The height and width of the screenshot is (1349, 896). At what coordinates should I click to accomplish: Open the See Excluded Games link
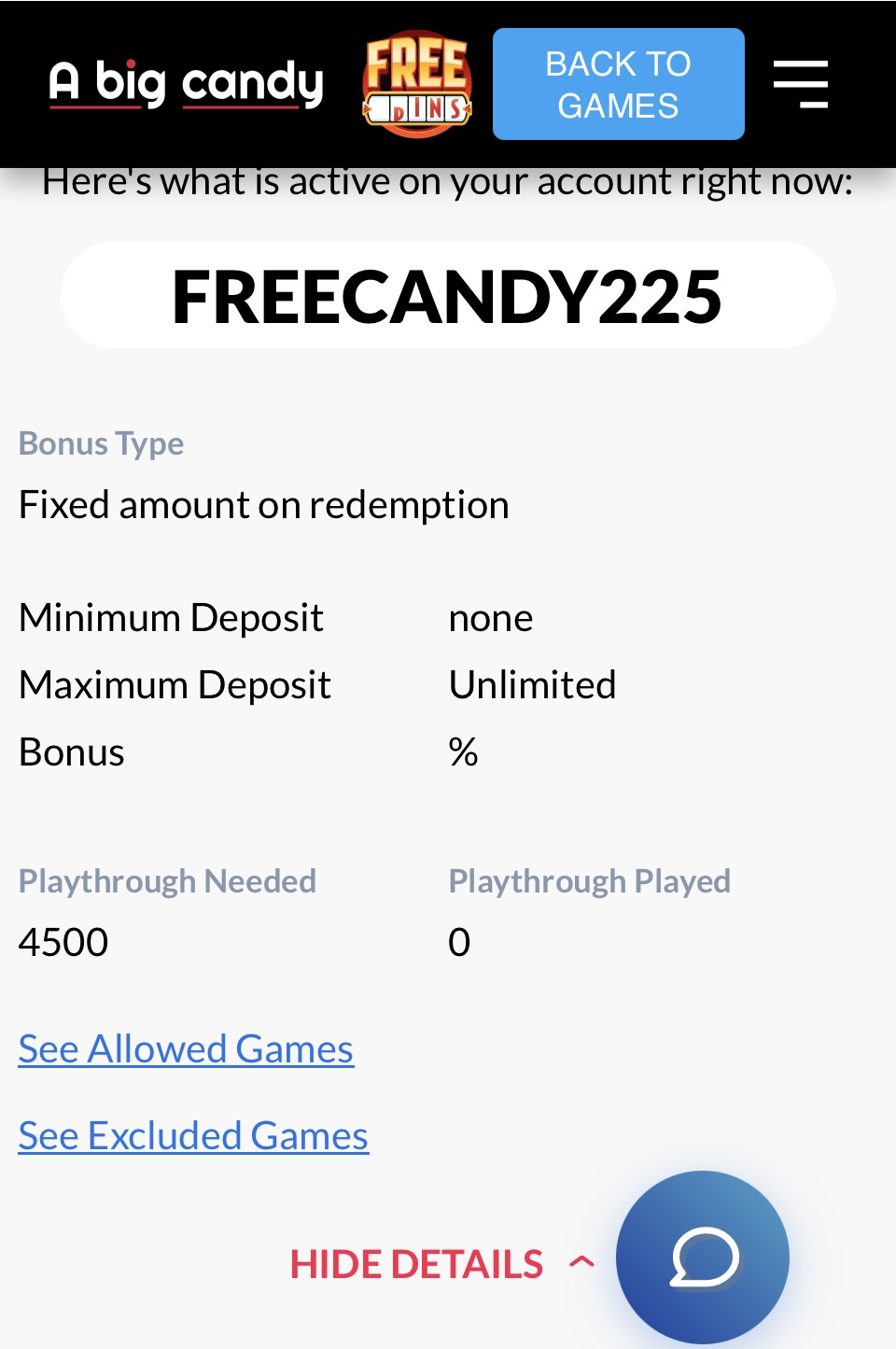193,1136
